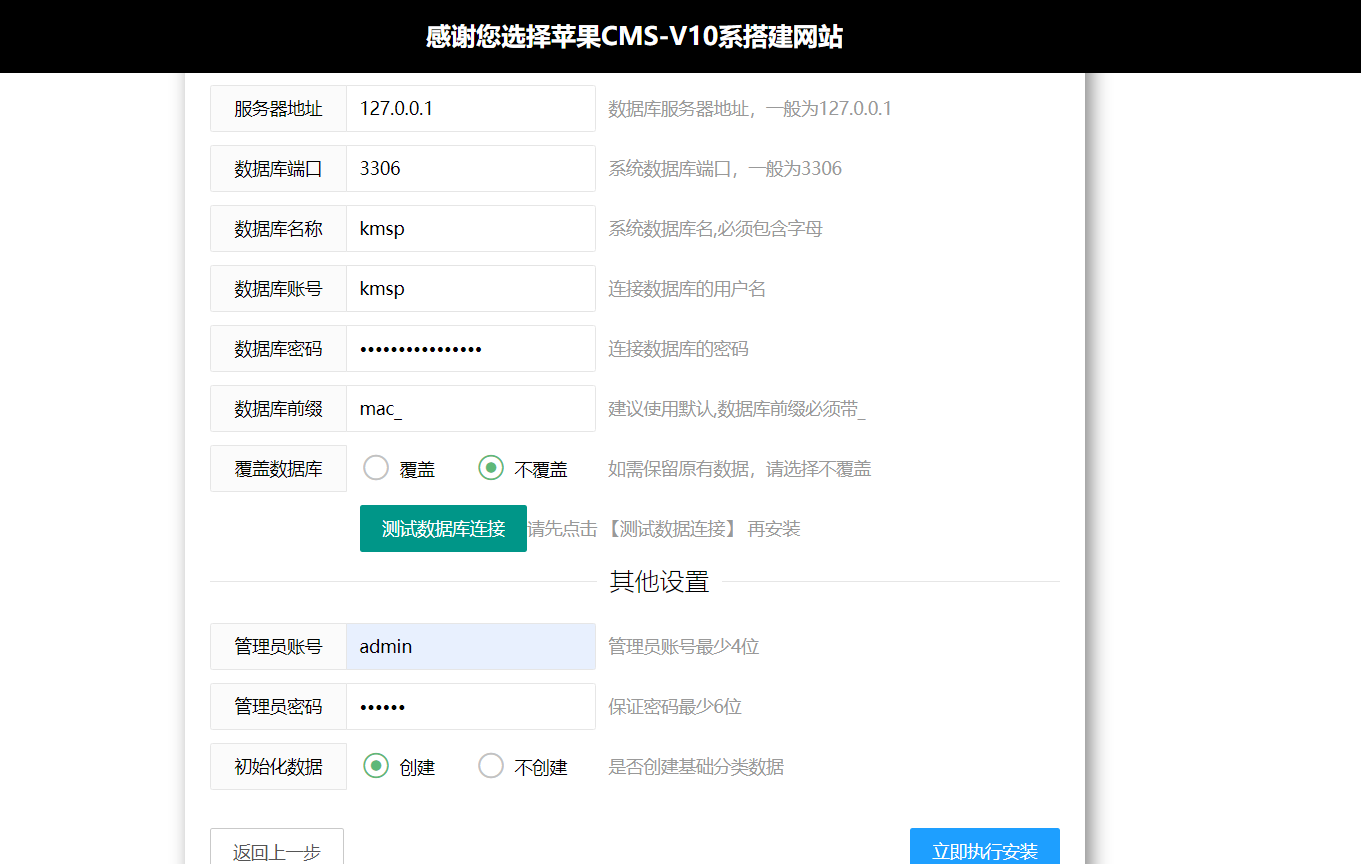Screen dimensions: 1361x864
Task: Go back with 返回上一步 button
Action: (277, 850)
